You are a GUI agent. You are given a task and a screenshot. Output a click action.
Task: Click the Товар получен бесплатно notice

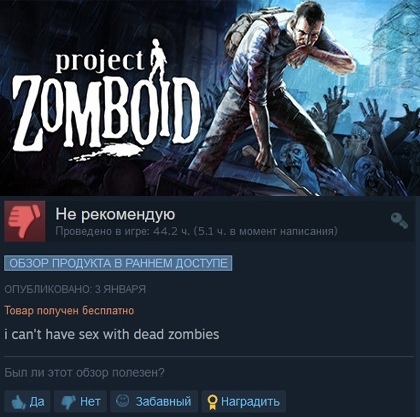[x=69, y=311]
